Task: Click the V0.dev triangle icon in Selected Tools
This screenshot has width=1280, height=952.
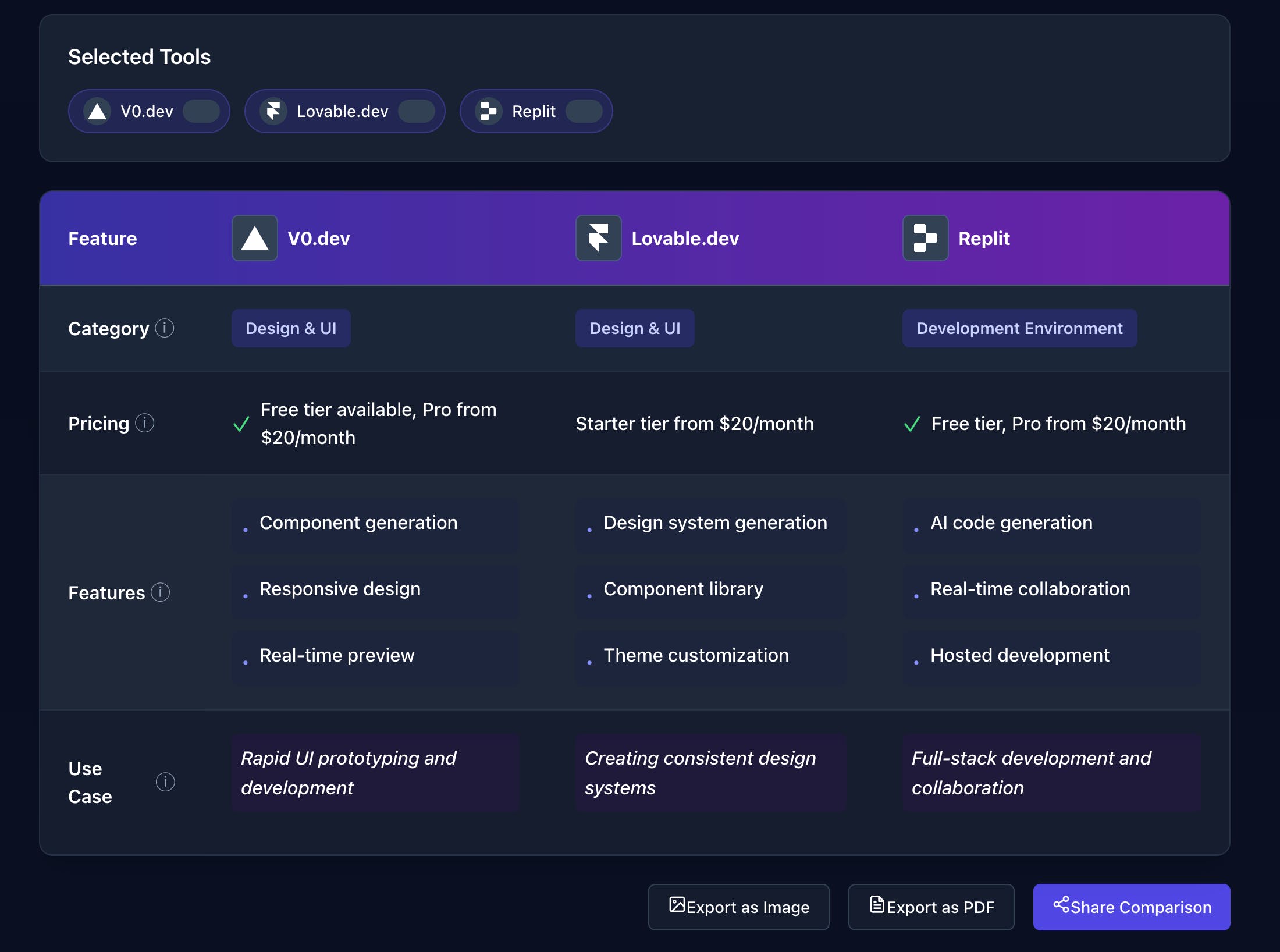Action: tap(97, 111)
